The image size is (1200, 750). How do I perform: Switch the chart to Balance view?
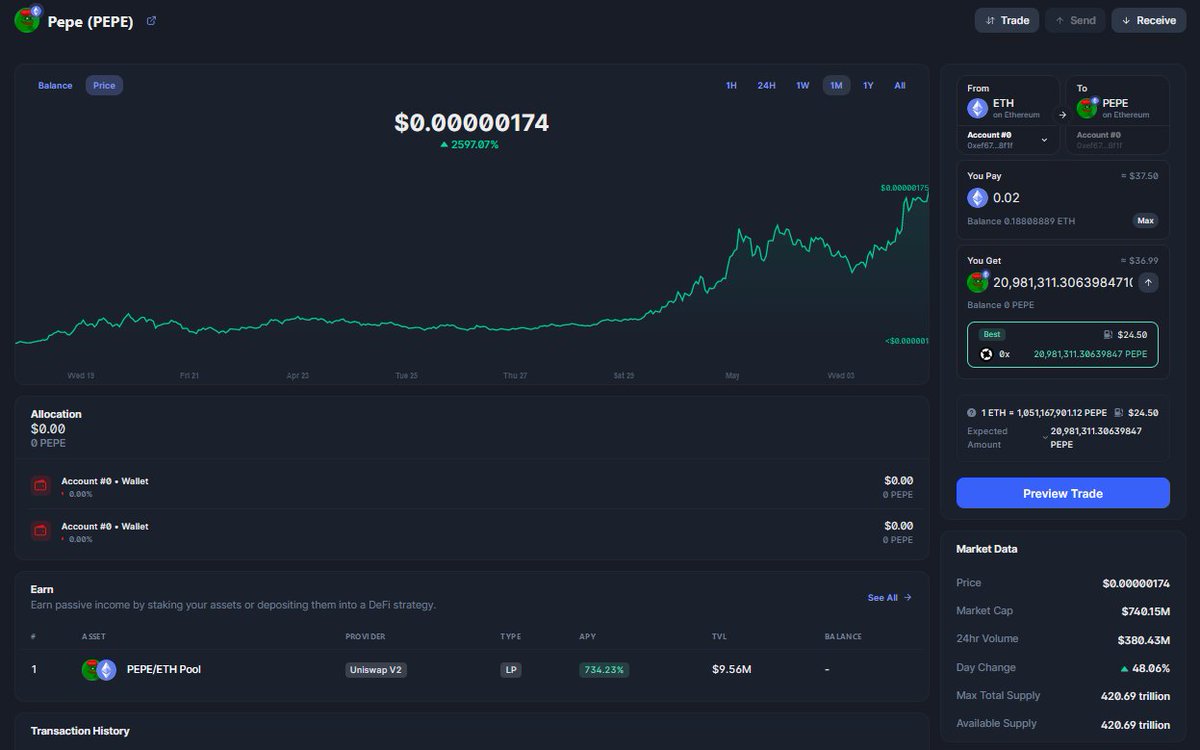(x=55, y=86)
